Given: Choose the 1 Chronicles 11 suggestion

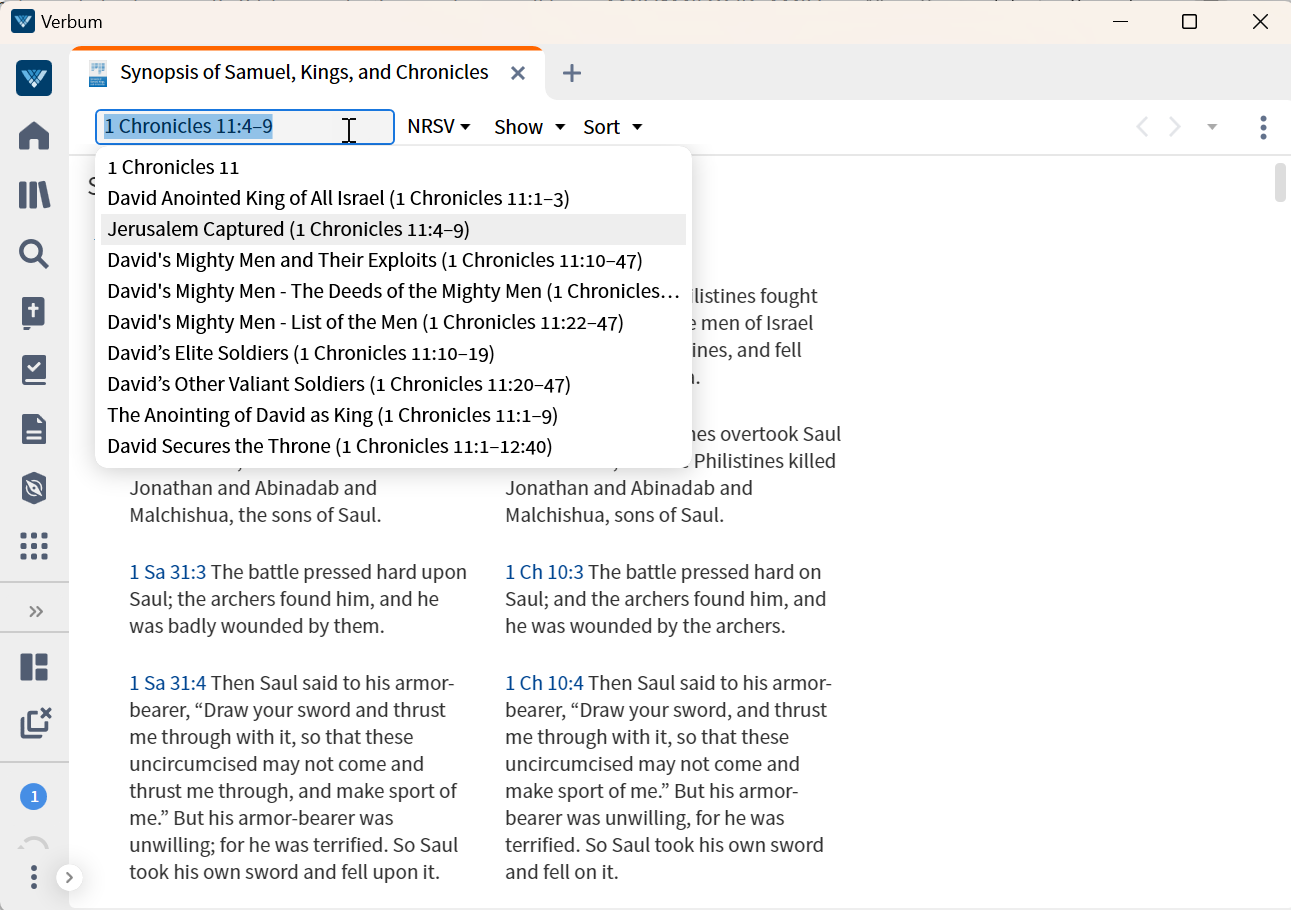Looking at the screenshot, I should pos(393,167).
